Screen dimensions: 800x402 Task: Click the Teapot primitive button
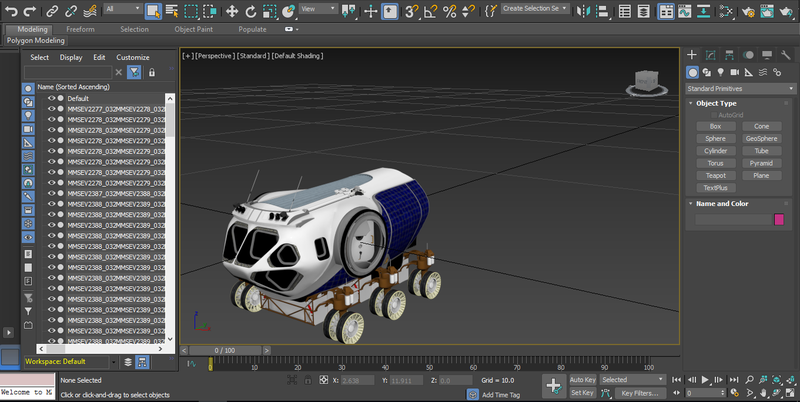coord(714,175)
